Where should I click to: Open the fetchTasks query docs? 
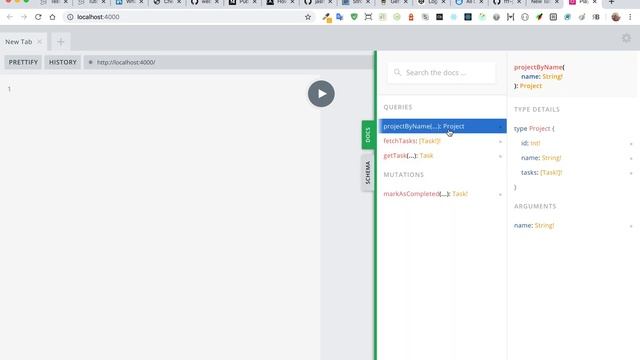[x=442, y=141]
